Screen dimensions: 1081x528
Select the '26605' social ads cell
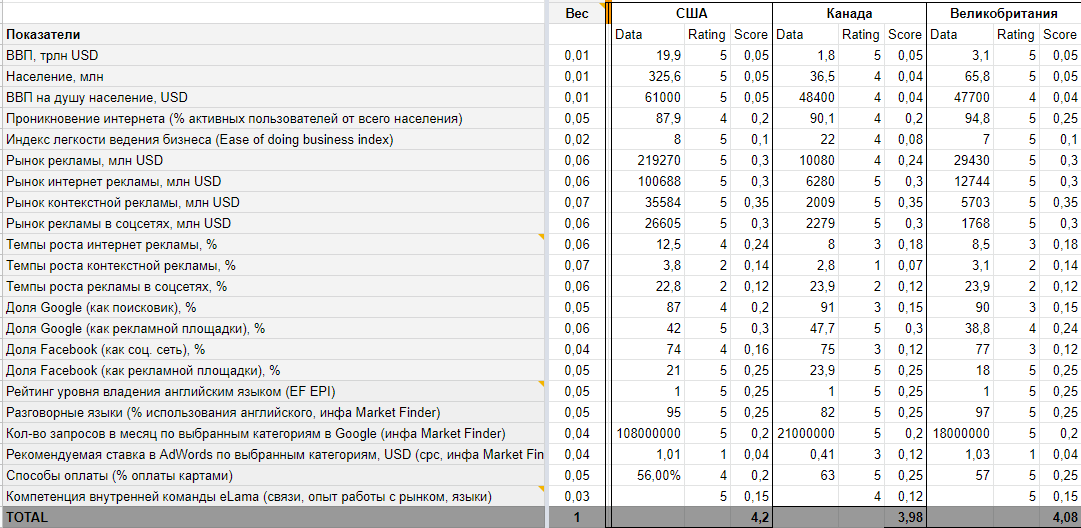pos(649,223)
